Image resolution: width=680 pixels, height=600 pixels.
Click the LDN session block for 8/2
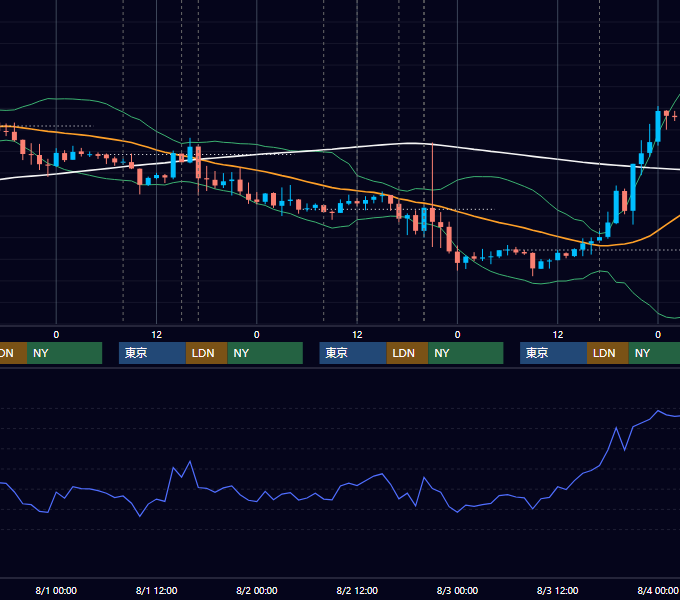pyautogui.click(x=407, y=353)
